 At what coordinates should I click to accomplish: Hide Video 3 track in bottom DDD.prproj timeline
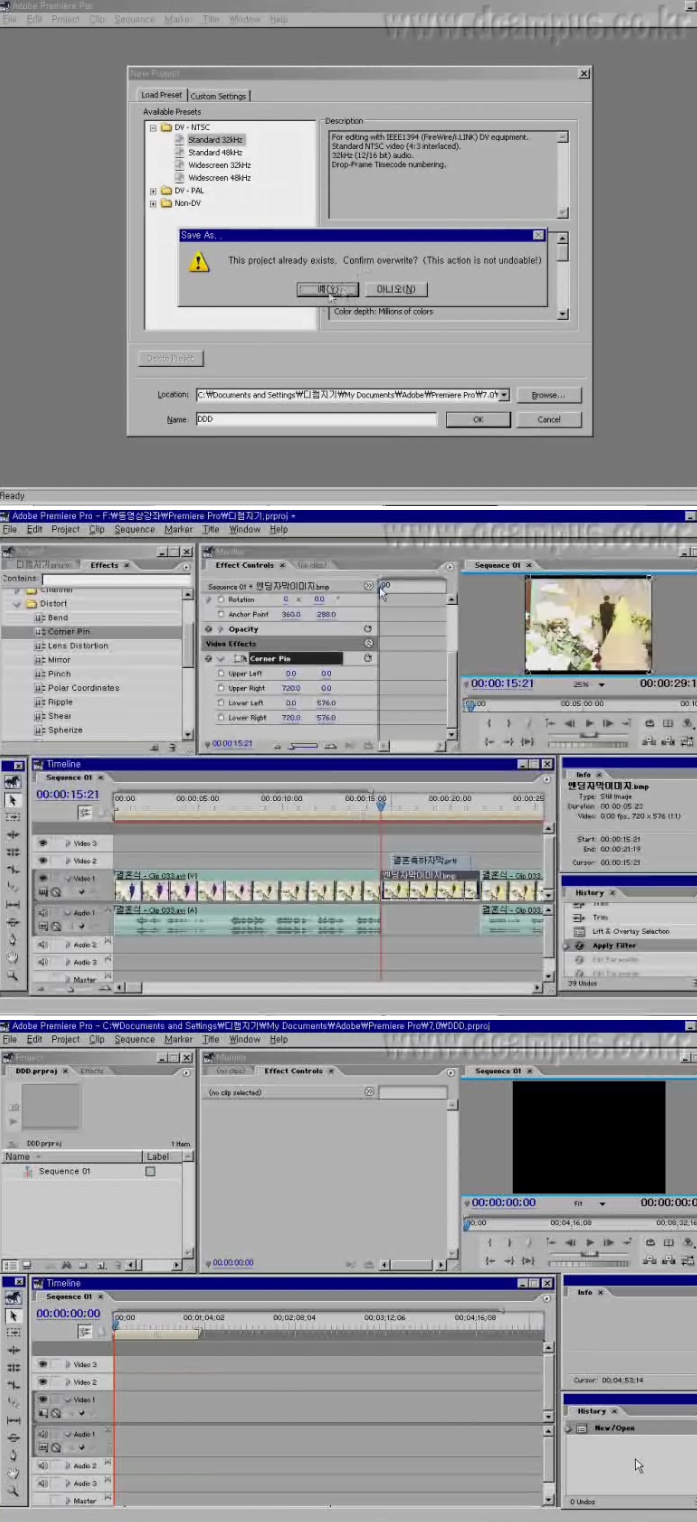pos(43,1364)
